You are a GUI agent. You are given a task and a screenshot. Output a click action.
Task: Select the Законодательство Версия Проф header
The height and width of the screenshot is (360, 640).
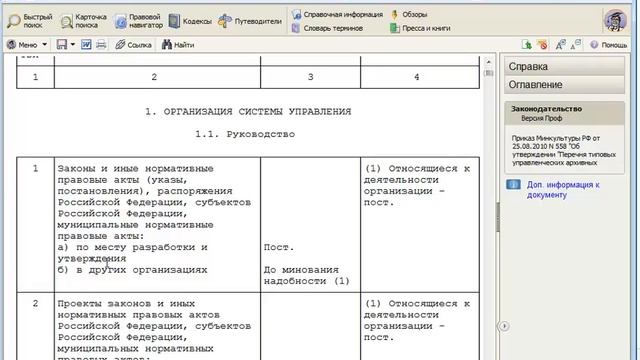pyautogui.click(x=564, y=113)
